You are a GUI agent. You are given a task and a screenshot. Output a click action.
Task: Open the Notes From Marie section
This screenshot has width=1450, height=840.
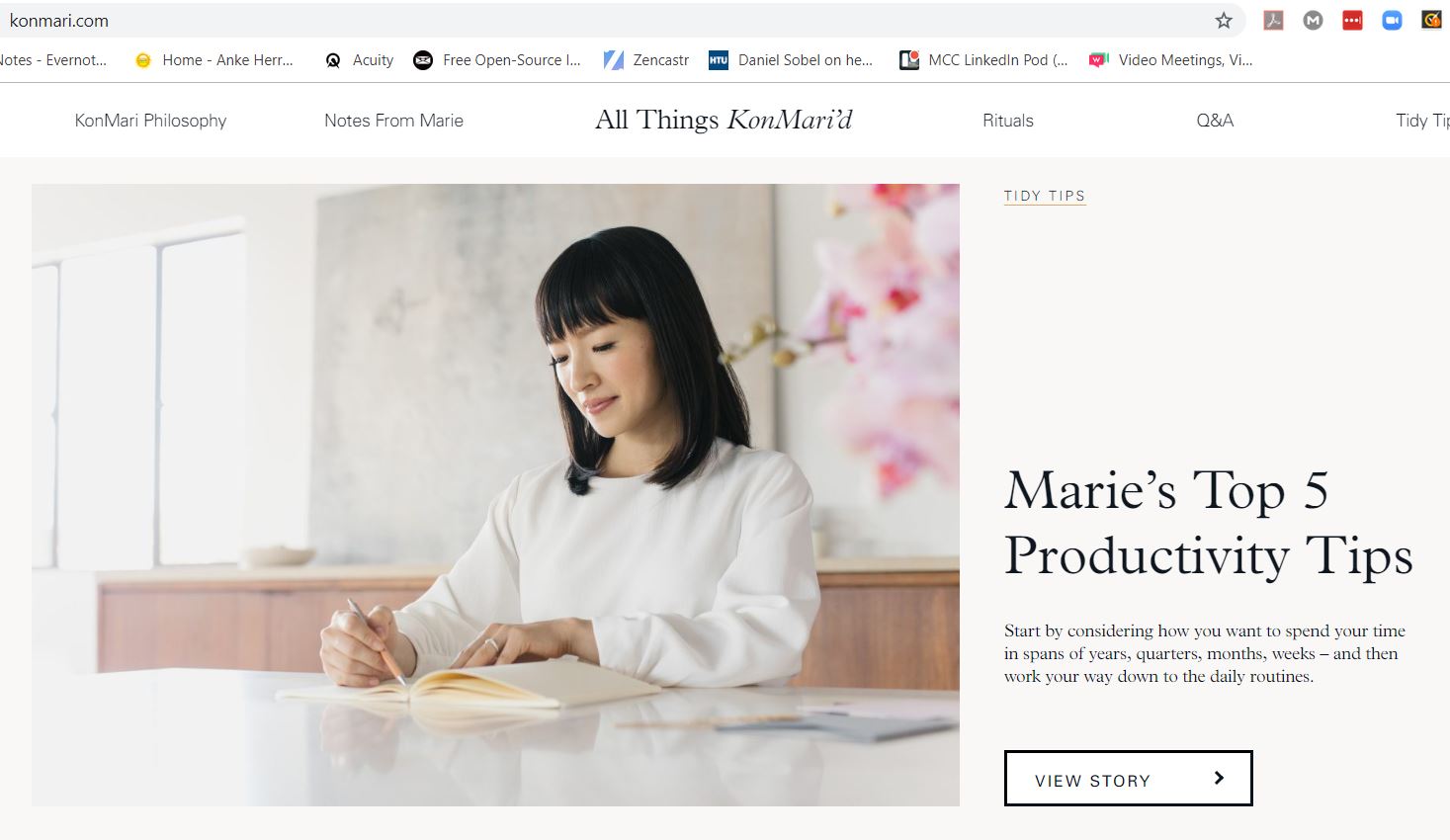(x=393, y=121)
